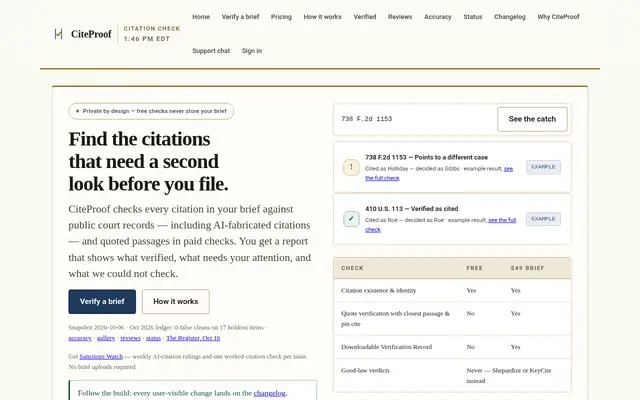
Task: Open the Sanctions Watch link
Action: (101, 356)
